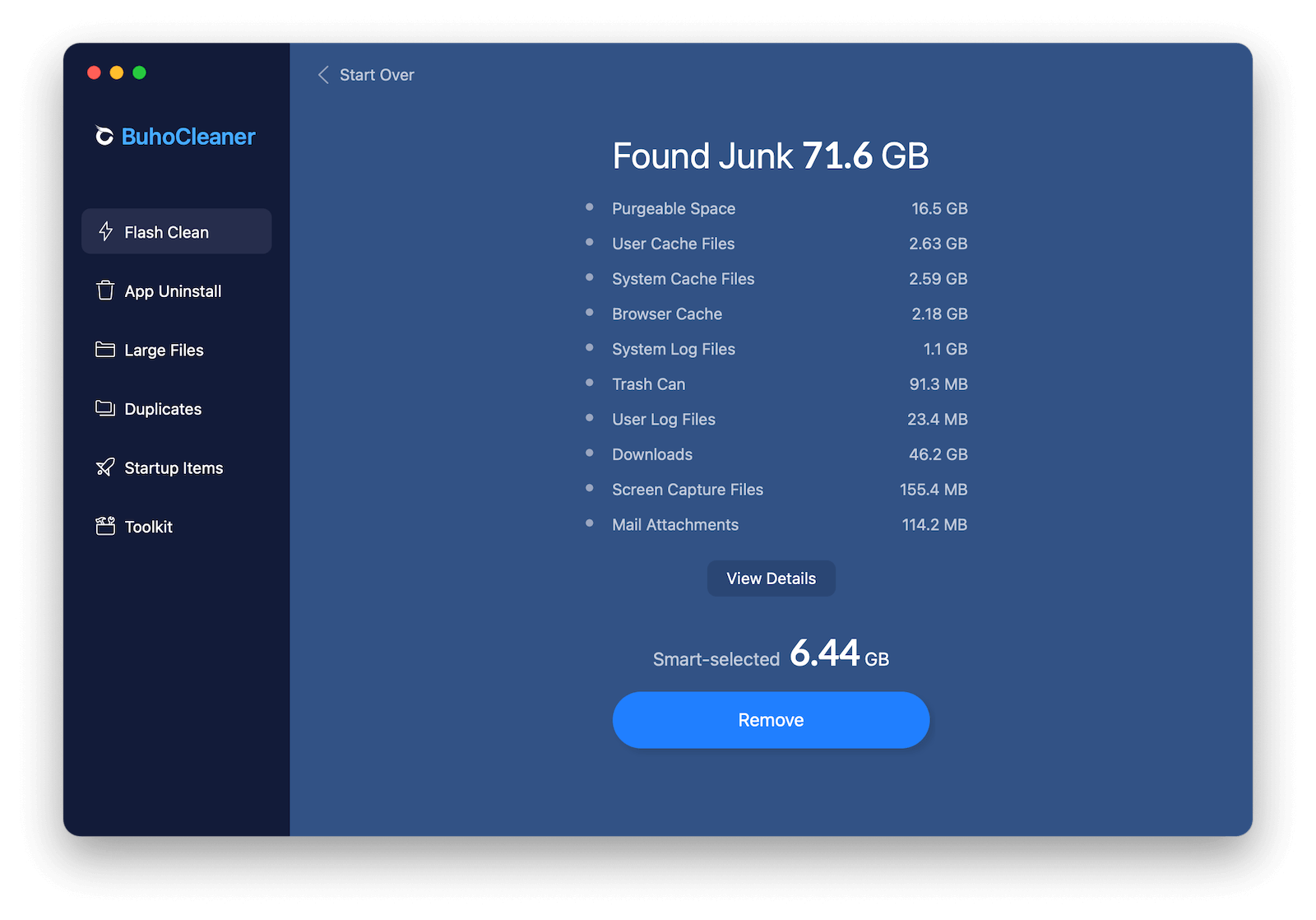Select the Trash Can label
Viewport: 1316px width, 920px height.
pyautogui.click(x=649, y=384)
